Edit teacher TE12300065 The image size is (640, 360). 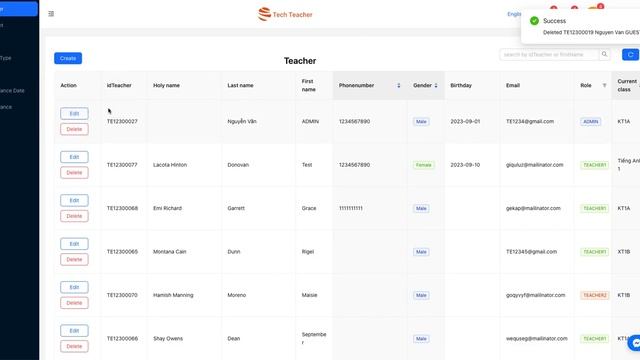(x=74, y=244)
